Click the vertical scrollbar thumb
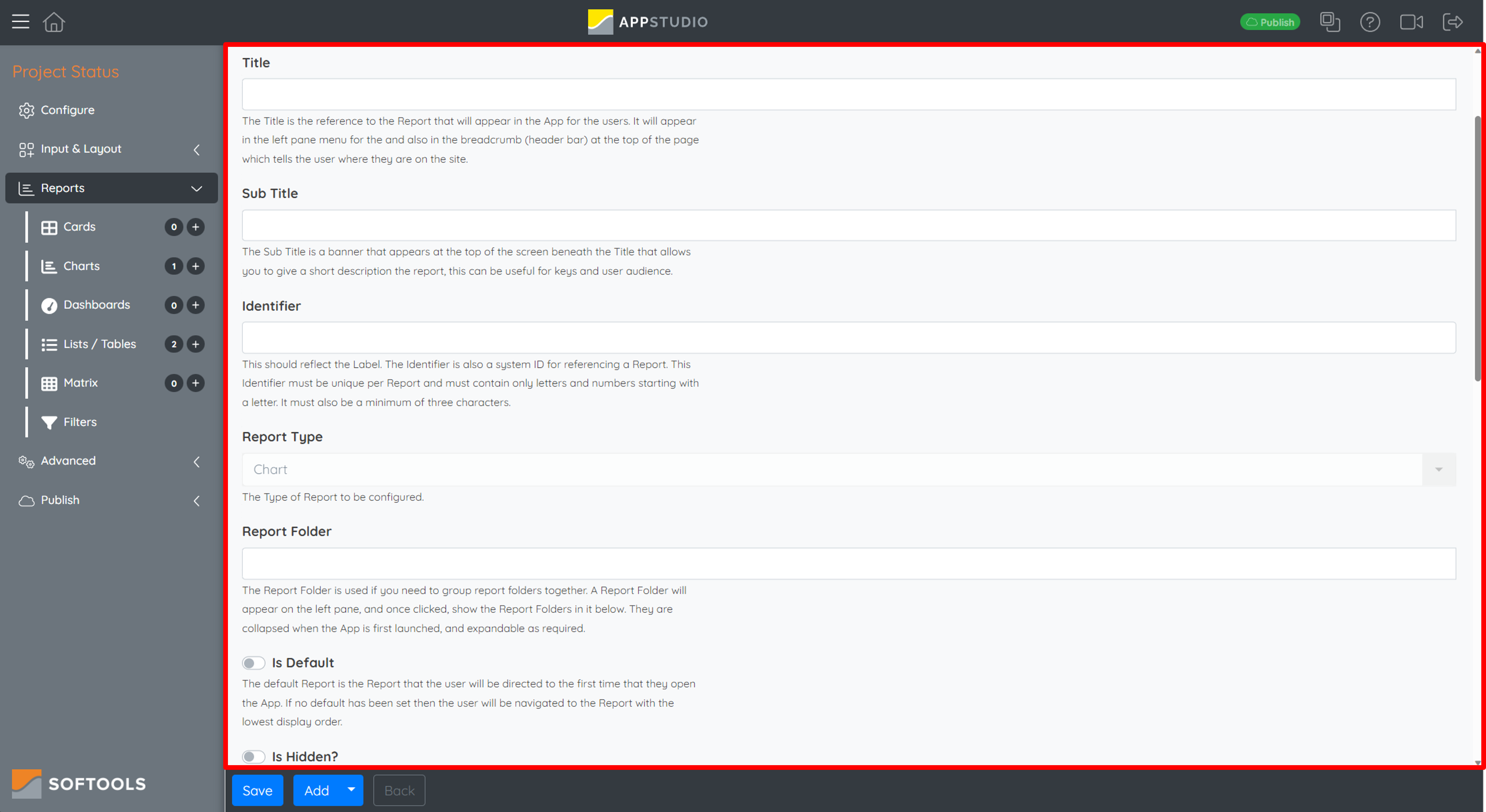The image size is (1486, 812). click(x=1477, y=248)
